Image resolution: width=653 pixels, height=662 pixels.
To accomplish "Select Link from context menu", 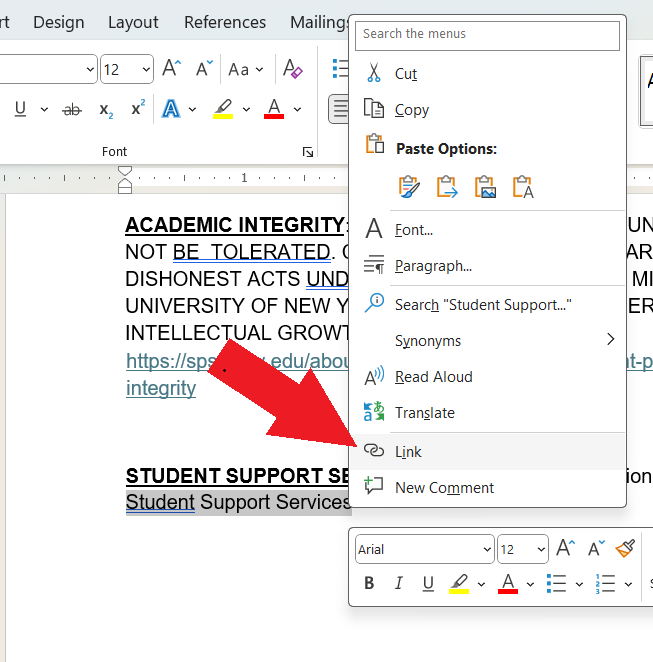I will click(x=488, y=451).
